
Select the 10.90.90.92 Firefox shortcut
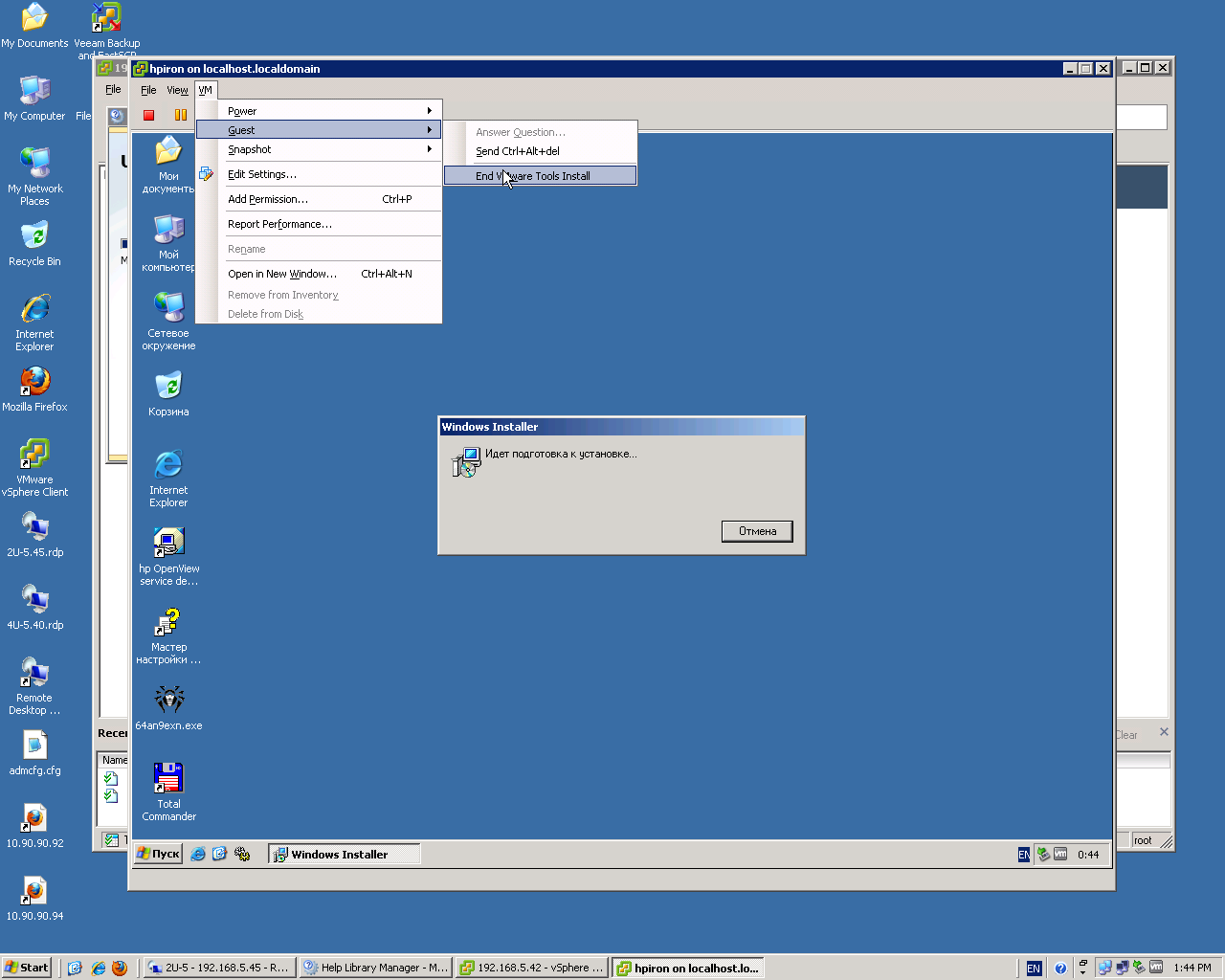coord(34,825)
